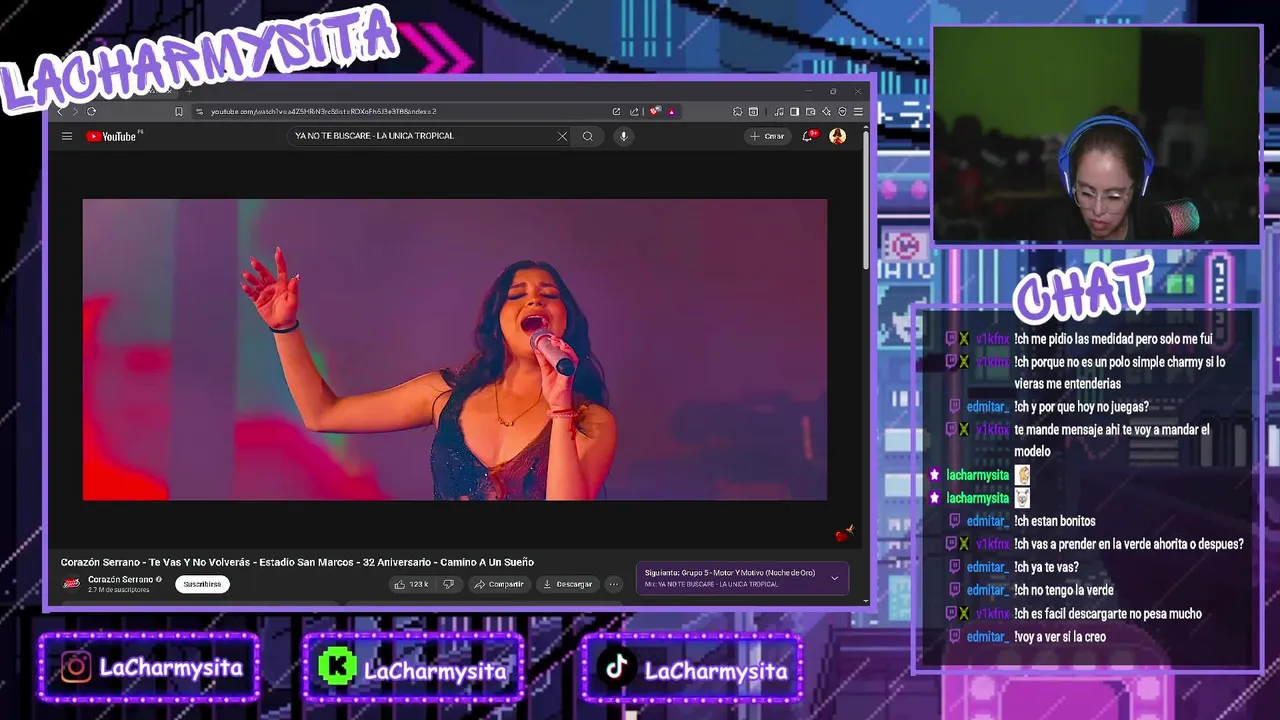Like the video with 123 k likes
Screen dimensions: 1280x720
click(412, 584)
